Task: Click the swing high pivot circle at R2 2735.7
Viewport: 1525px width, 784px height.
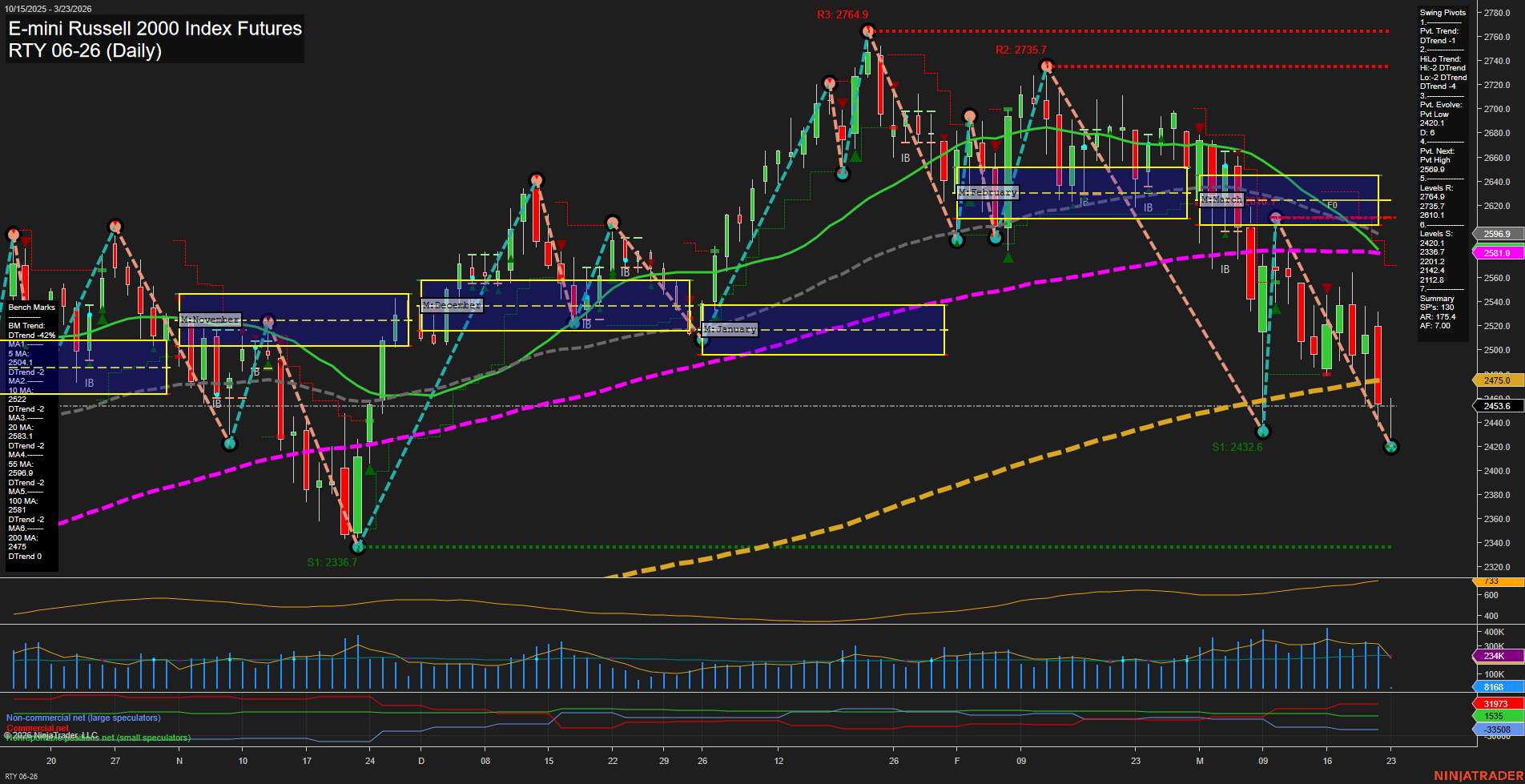Action: (x=1045, y=66)
